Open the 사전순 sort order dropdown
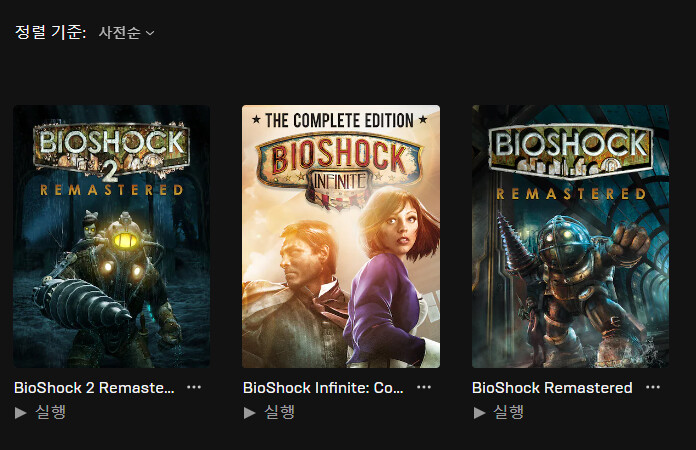The width and height of the screenshot is (696, 450). (x=127, y=32)
